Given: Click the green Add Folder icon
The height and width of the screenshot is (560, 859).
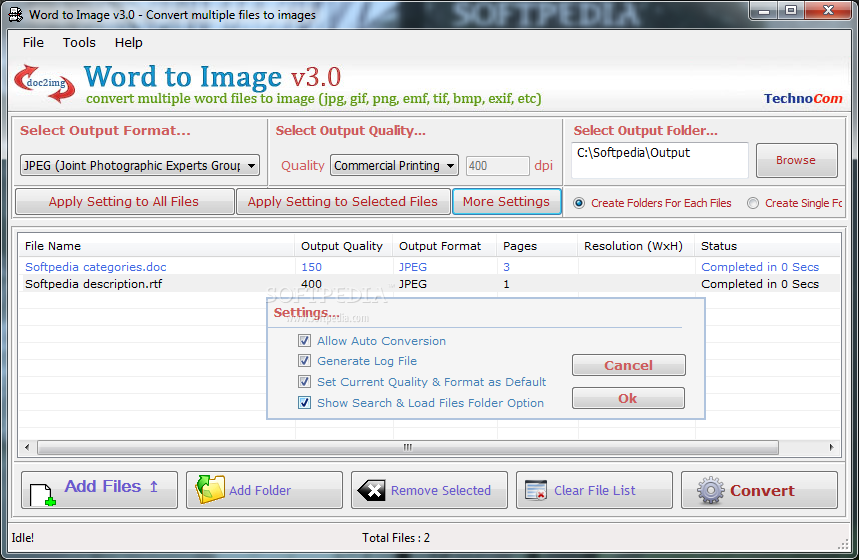Looking at the screenshot, I should [x=210, y=489].
